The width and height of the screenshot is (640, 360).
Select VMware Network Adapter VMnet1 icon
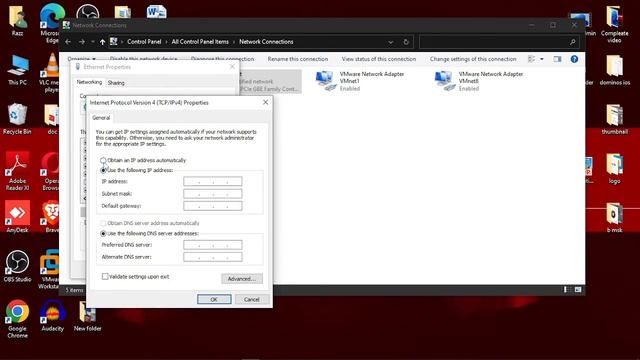pos(325,81)
